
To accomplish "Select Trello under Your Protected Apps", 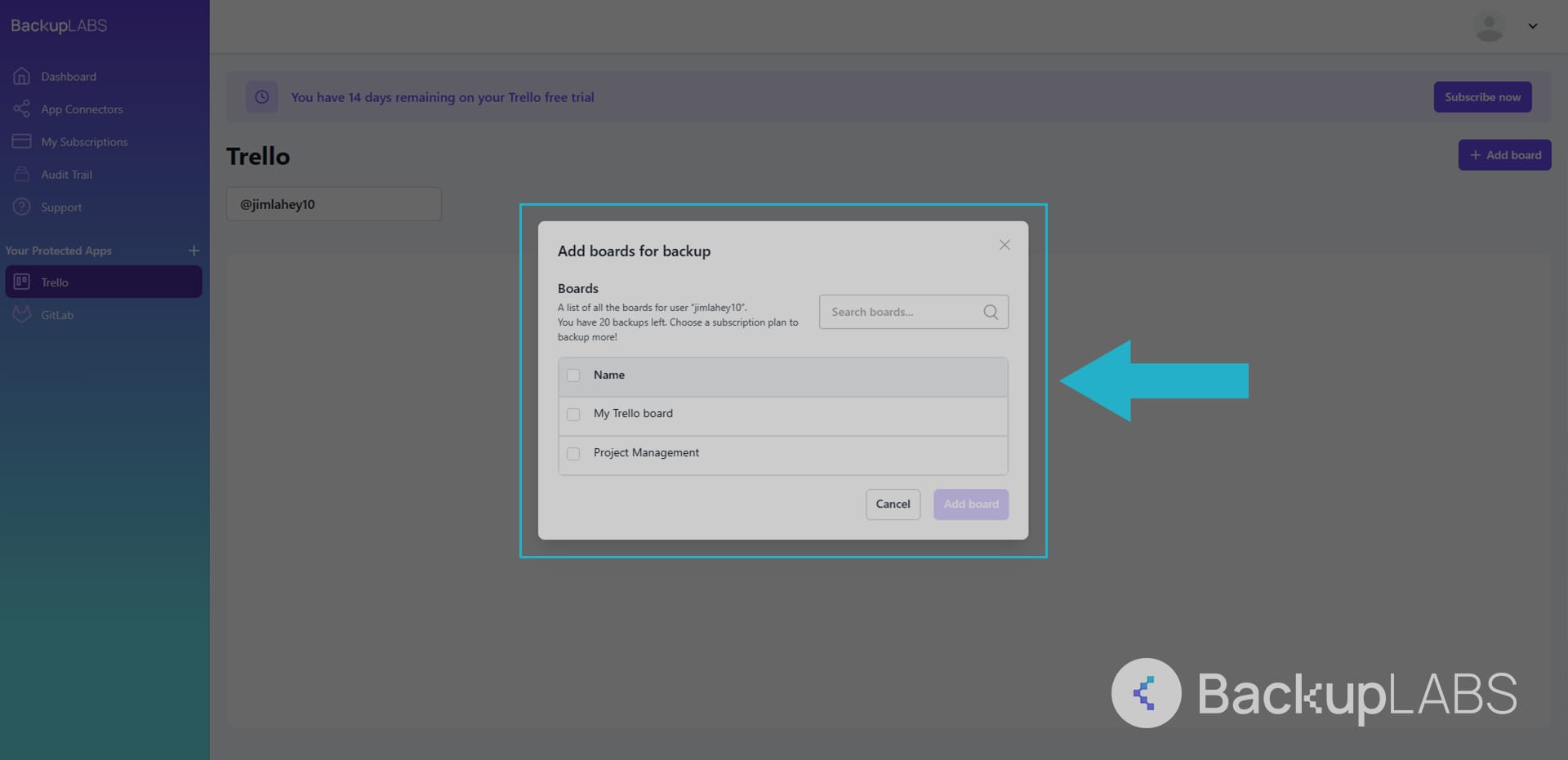I will pyautogui.click(x=104, y=282).
